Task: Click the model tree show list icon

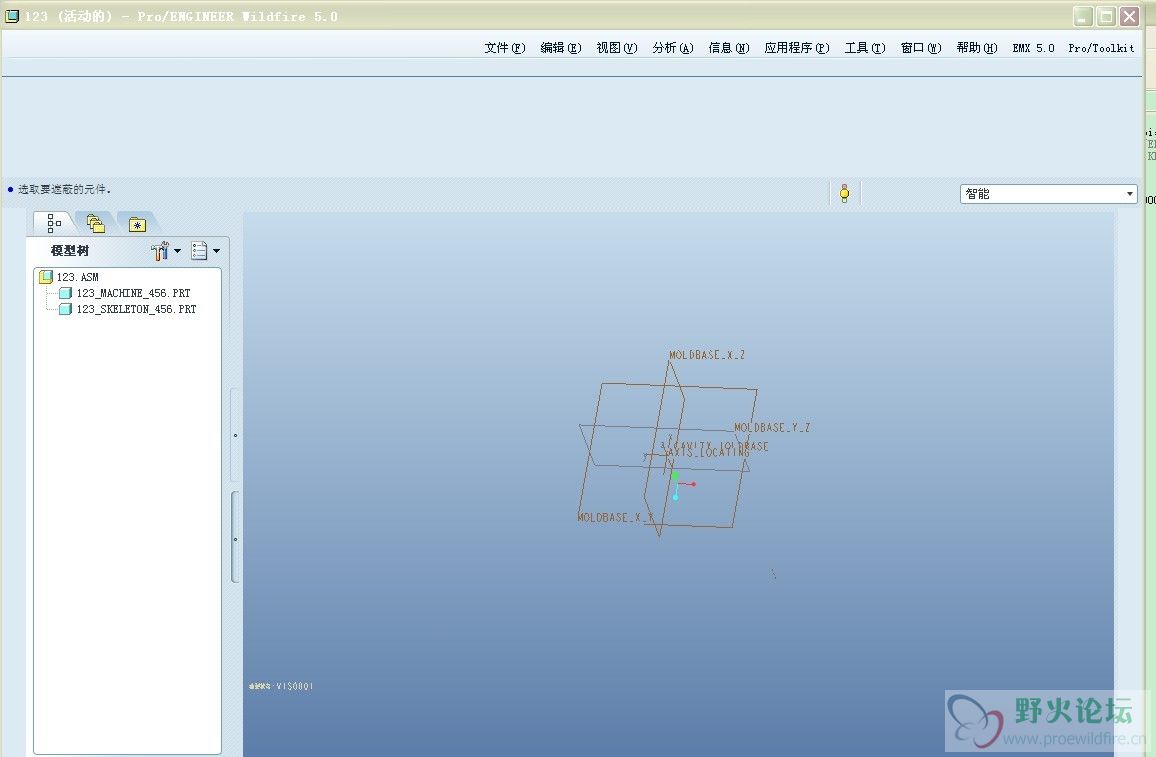Action: (199, 251)
